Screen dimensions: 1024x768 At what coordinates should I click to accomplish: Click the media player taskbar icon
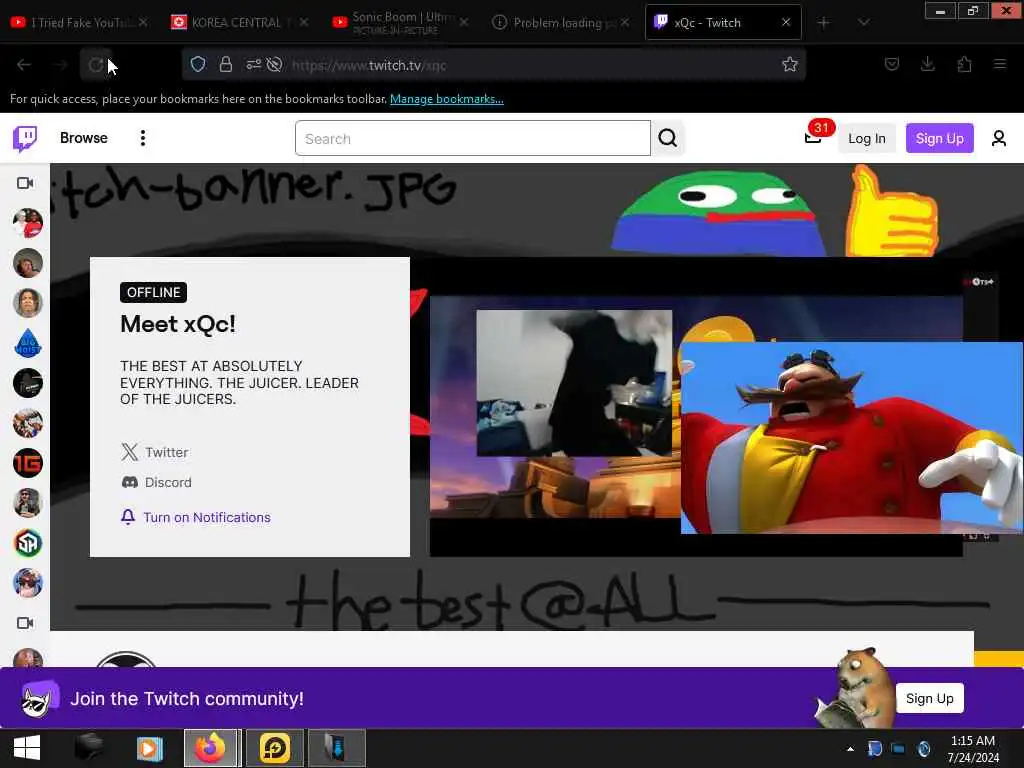150,748
